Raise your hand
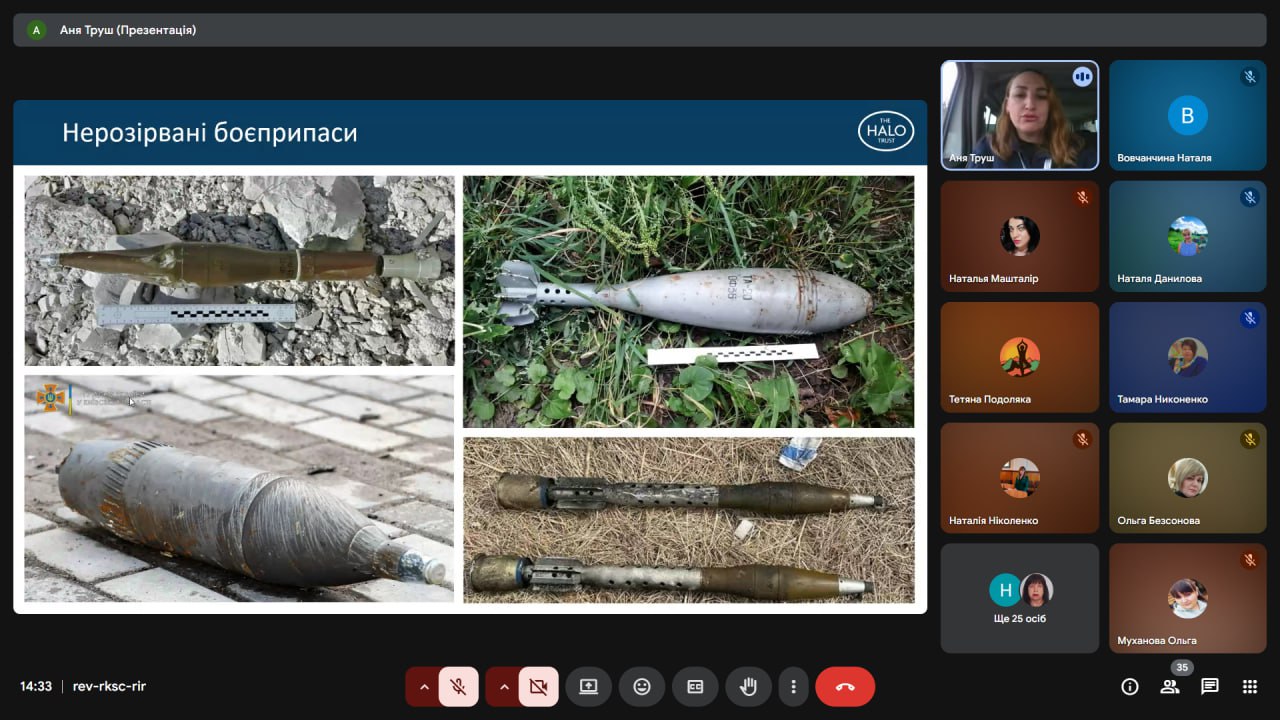The image size is (1280, 720). tap(748, 687)
